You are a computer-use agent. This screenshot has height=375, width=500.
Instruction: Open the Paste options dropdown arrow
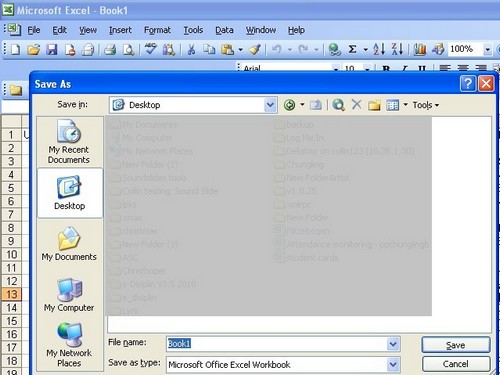(x=240, y=50)
